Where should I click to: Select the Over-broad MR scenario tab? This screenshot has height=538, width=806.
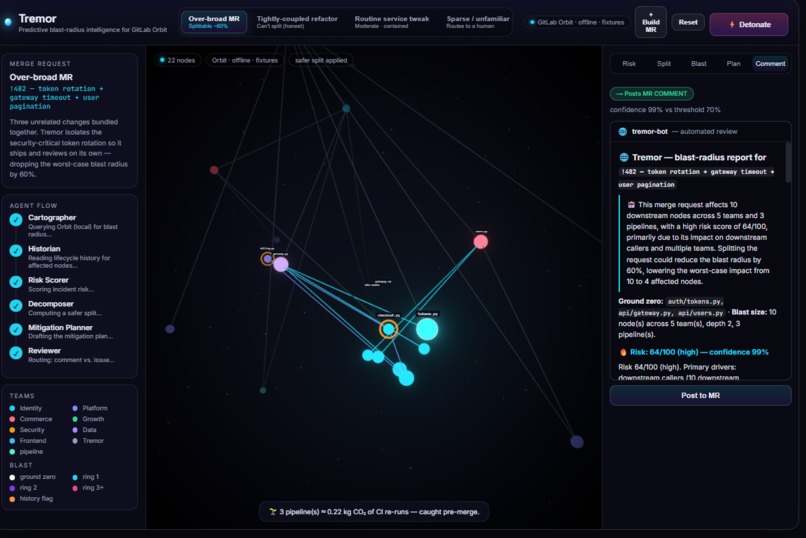coord(213,22)
